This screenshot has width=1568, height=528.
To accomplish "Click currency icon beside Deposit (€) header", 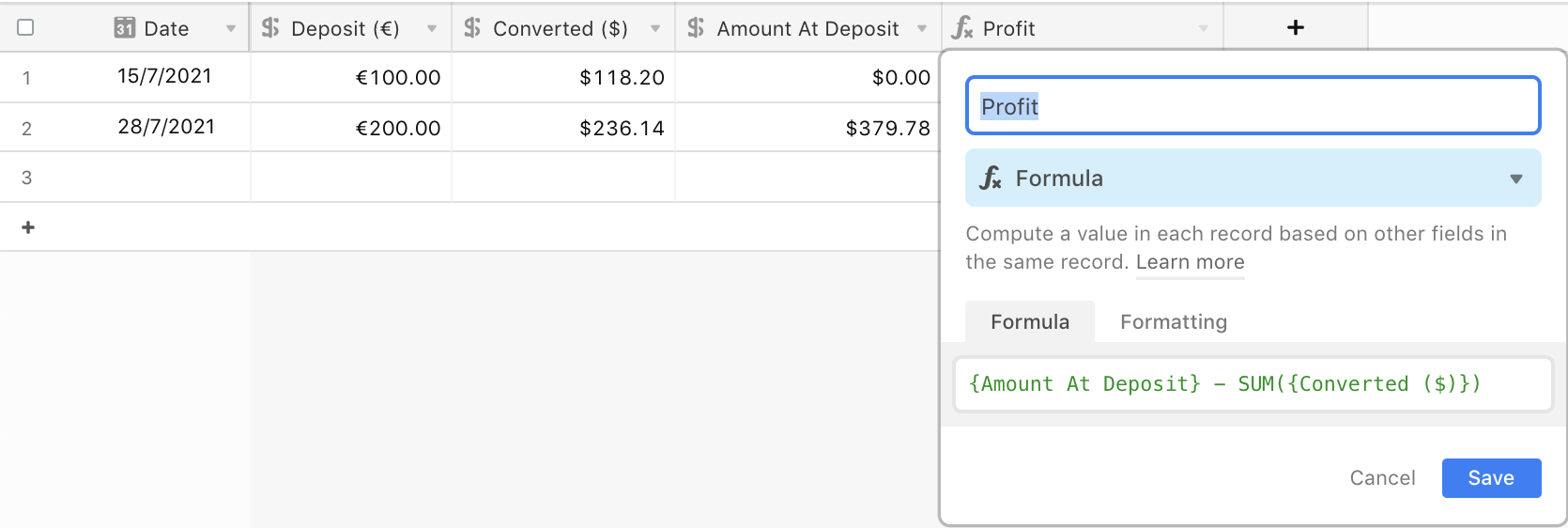I will [x=270, y=28].
